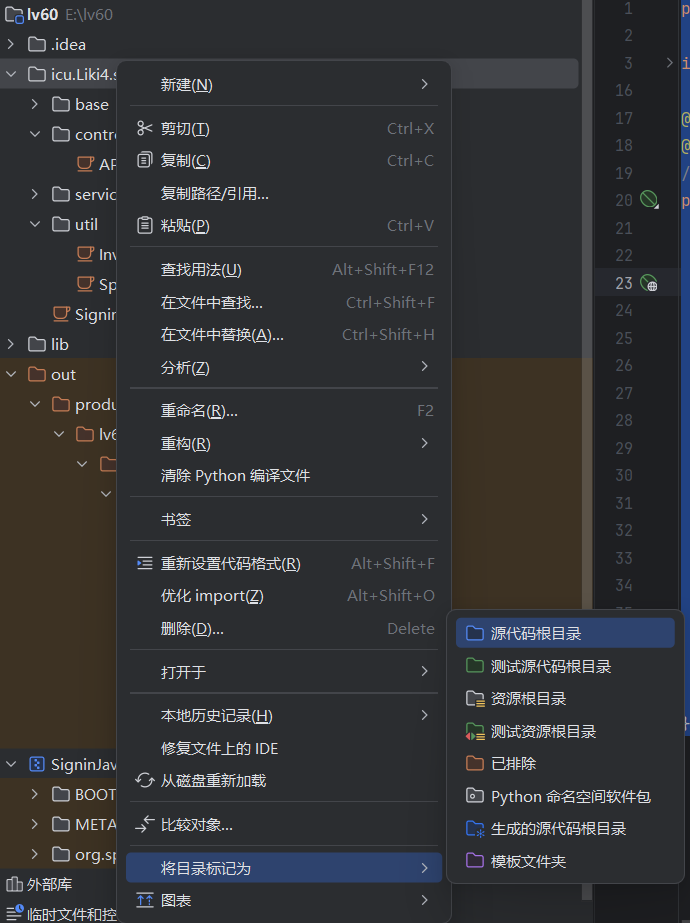Expand the org.sp folder
Image resolution: width=690 pixels, height=923 pixels.
tap(35, 854)
